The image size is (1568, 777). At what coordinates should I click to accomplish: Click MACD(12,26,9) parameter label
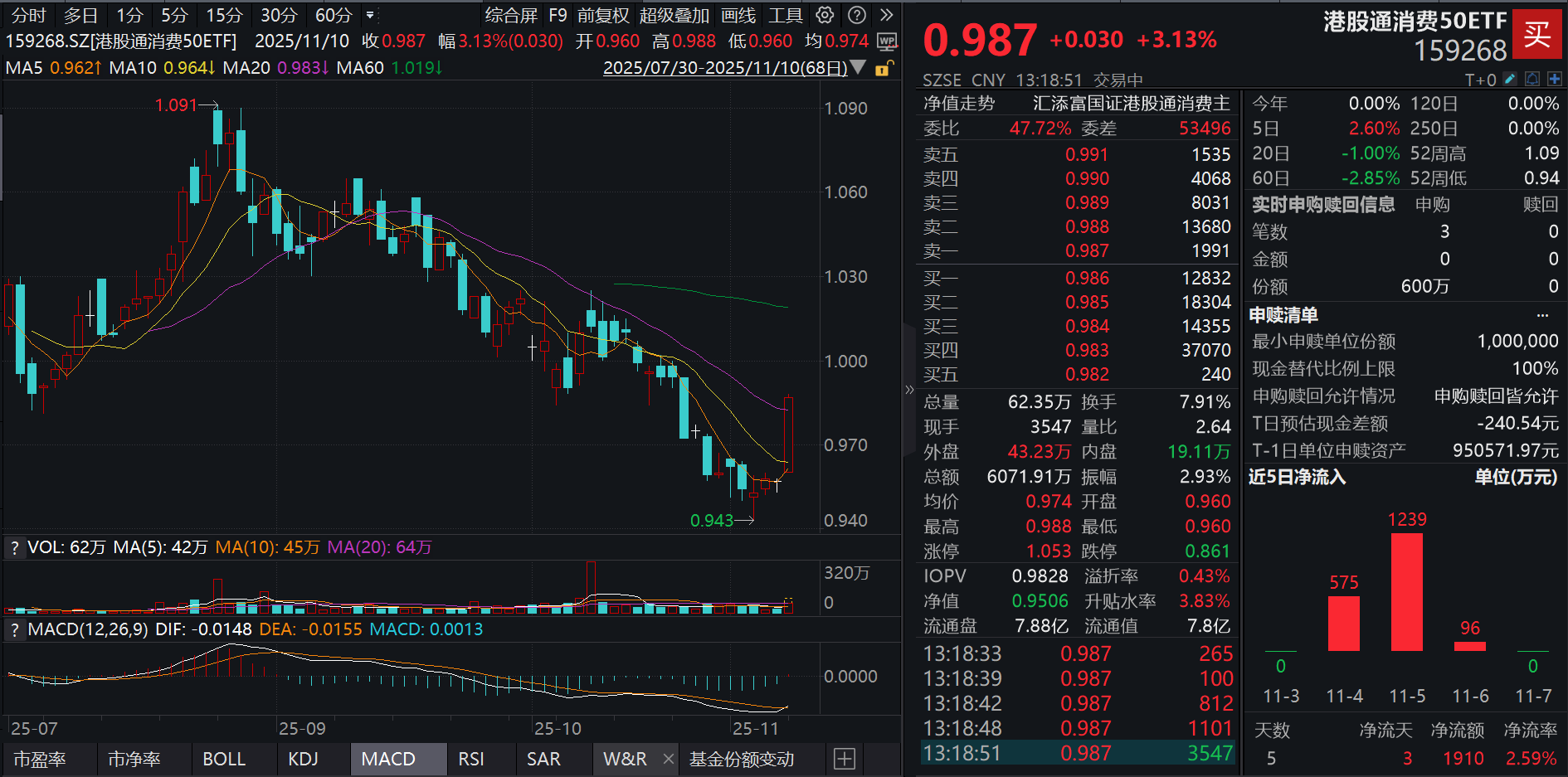(x=88, y=629)
